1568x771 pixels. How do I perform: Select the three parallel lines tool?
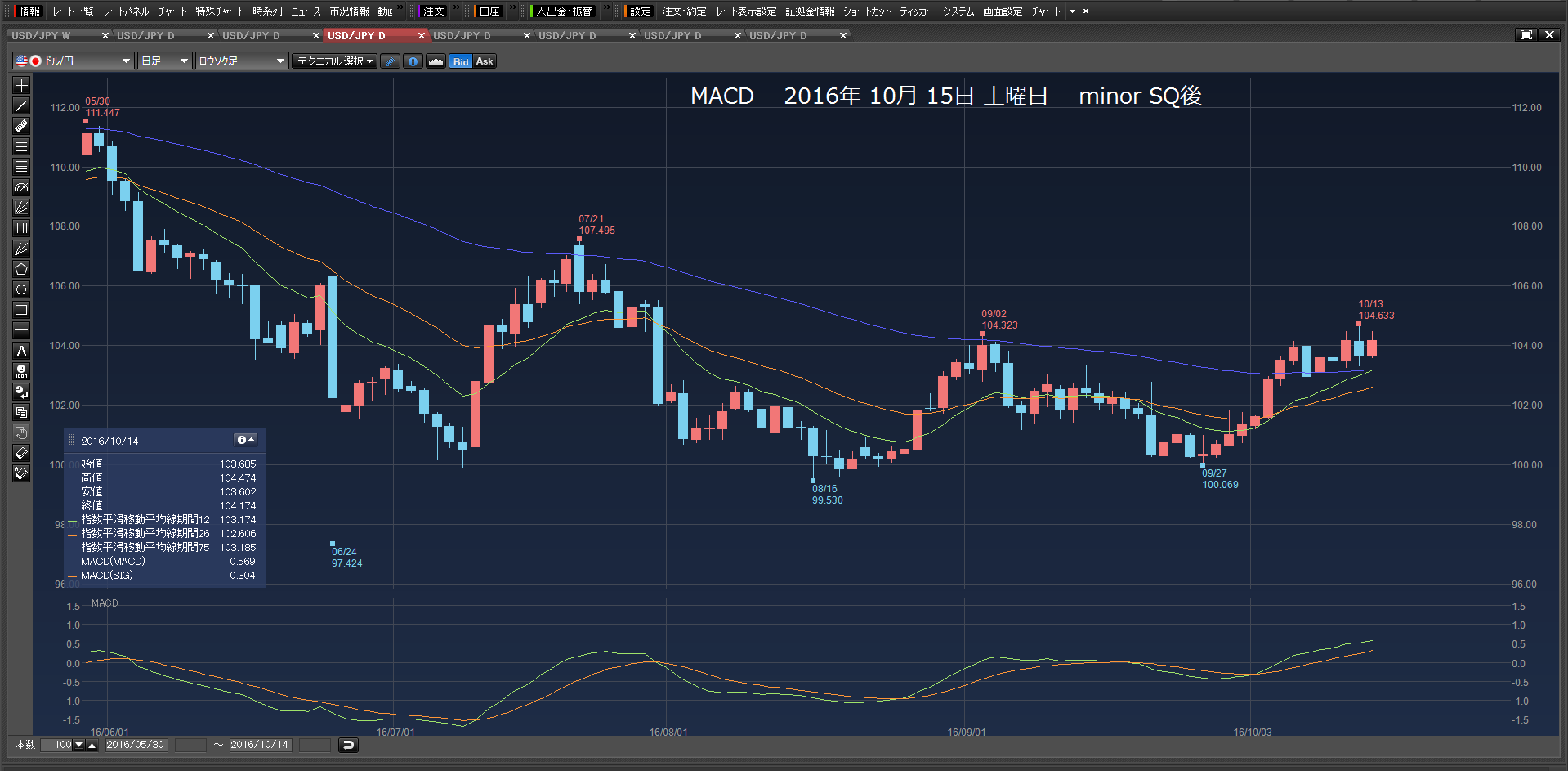(x=21, y=146)
